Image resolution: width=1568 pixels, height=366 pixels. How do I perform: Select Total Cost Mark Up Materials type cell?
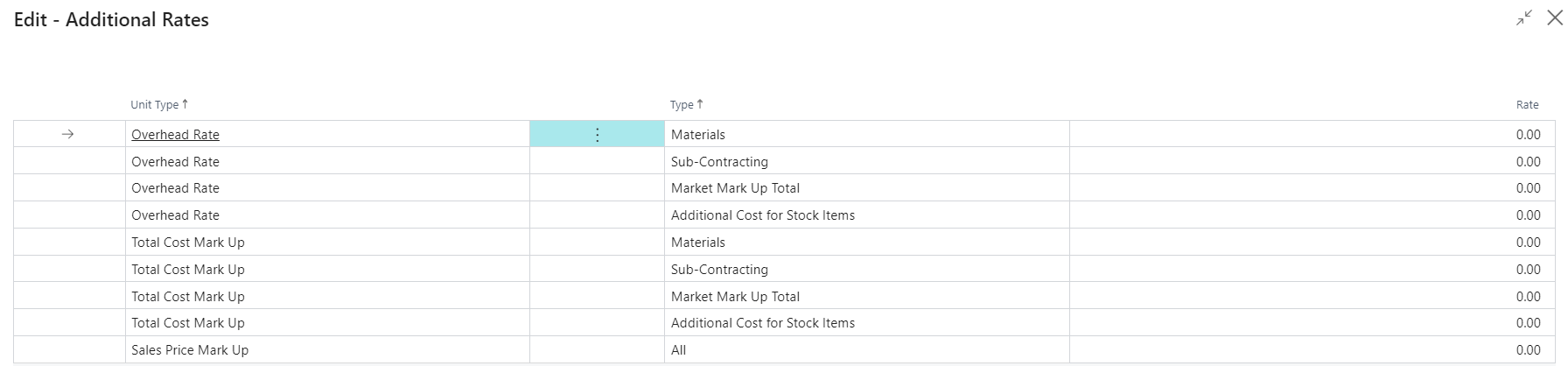click(x=866, y=242)
